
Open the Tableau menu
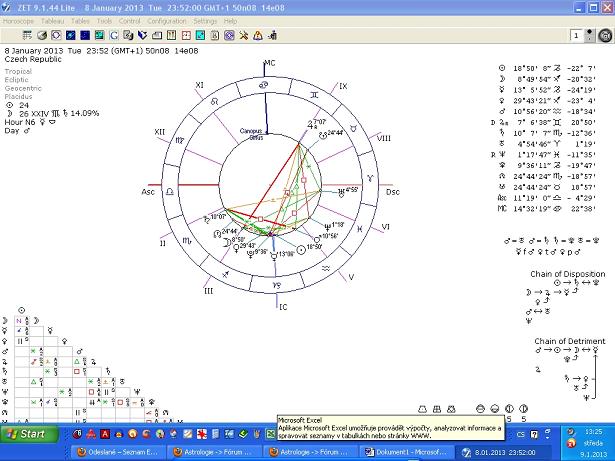[x=53, y=21]
